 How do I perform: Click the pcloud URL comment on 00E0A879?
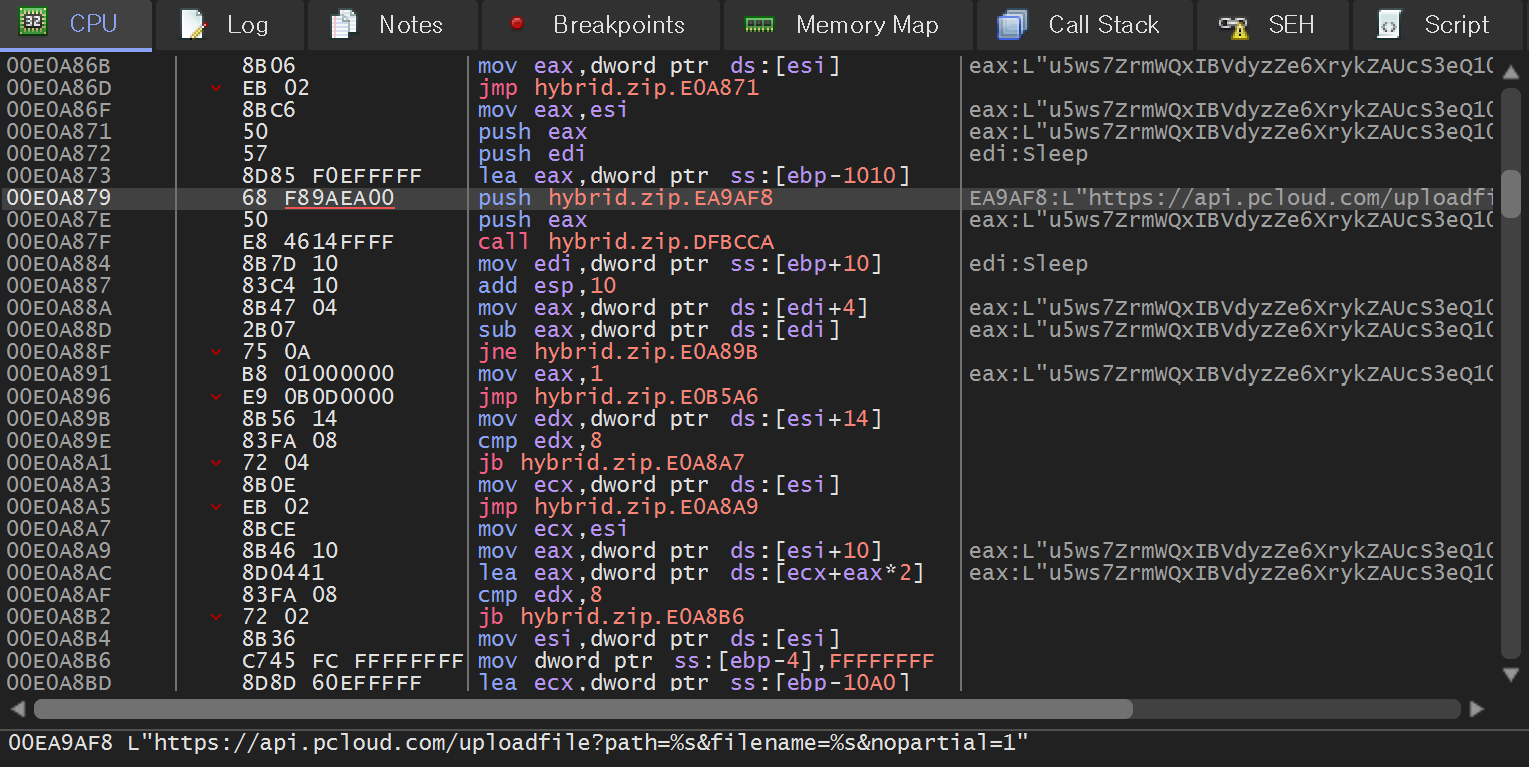point(1231,198)
